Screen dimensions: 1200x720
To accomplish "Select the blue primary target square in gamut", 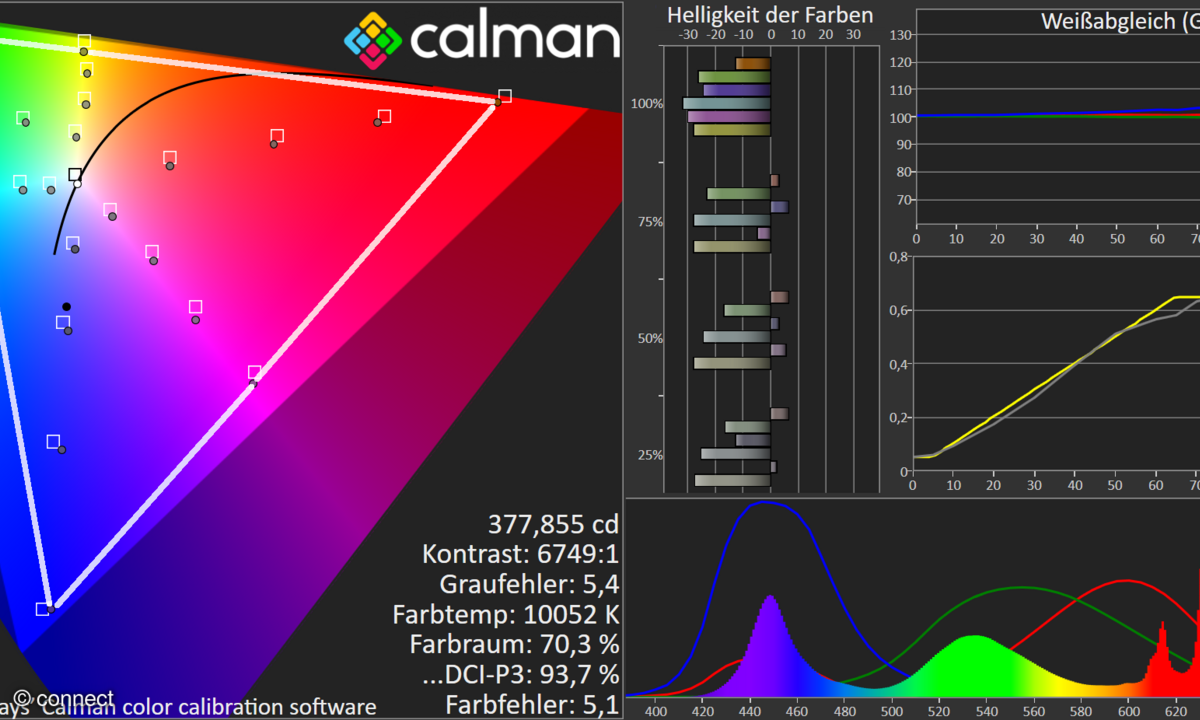I will coord(43,608).
